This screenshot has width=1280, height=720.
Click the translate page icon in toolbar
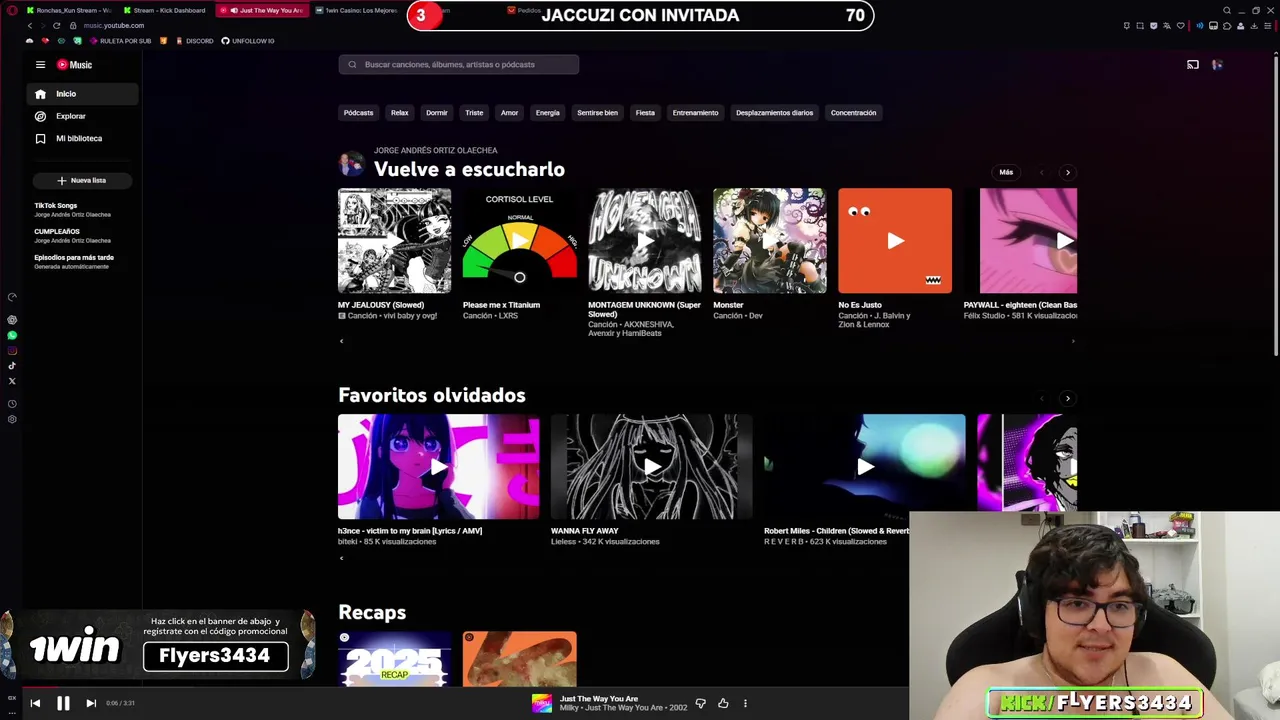coord(1167,26)
